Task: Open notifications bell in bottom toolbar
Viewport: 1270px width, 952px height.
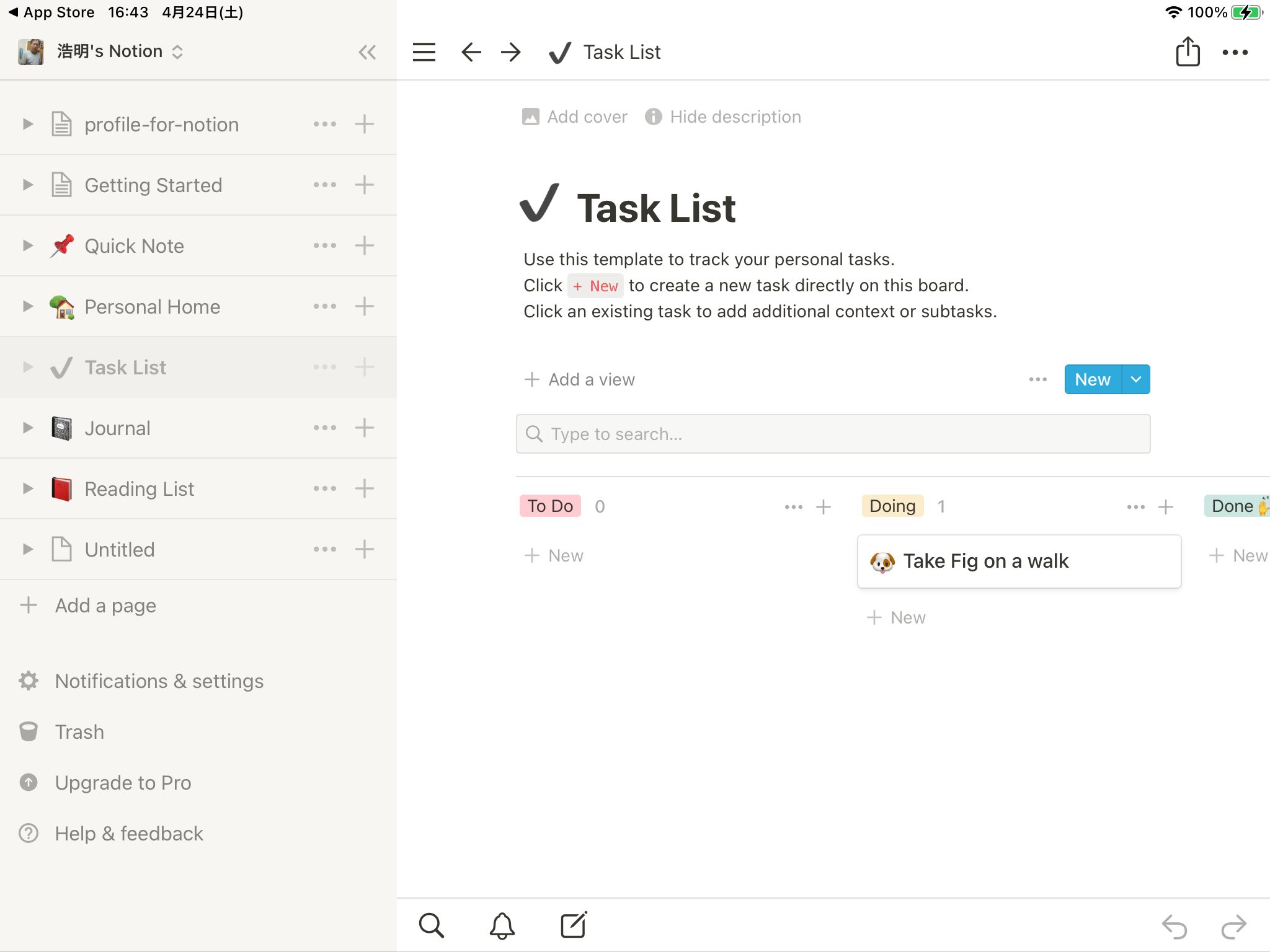Action: tap(502, 925)
